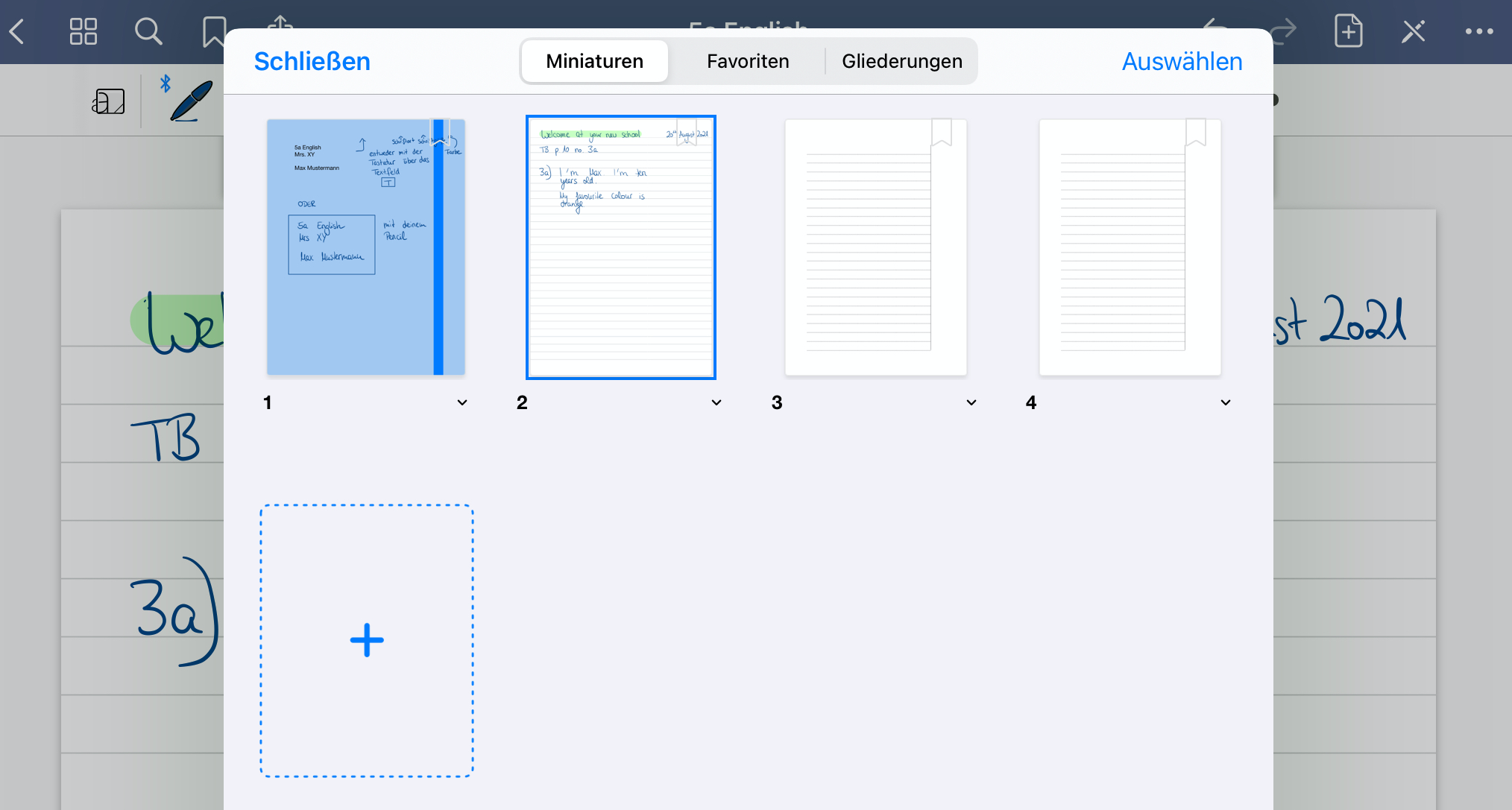Open page 2 thumbnail with handwriting
Image resolution: width=1512 pixels, height=810 pixels.
620,247
